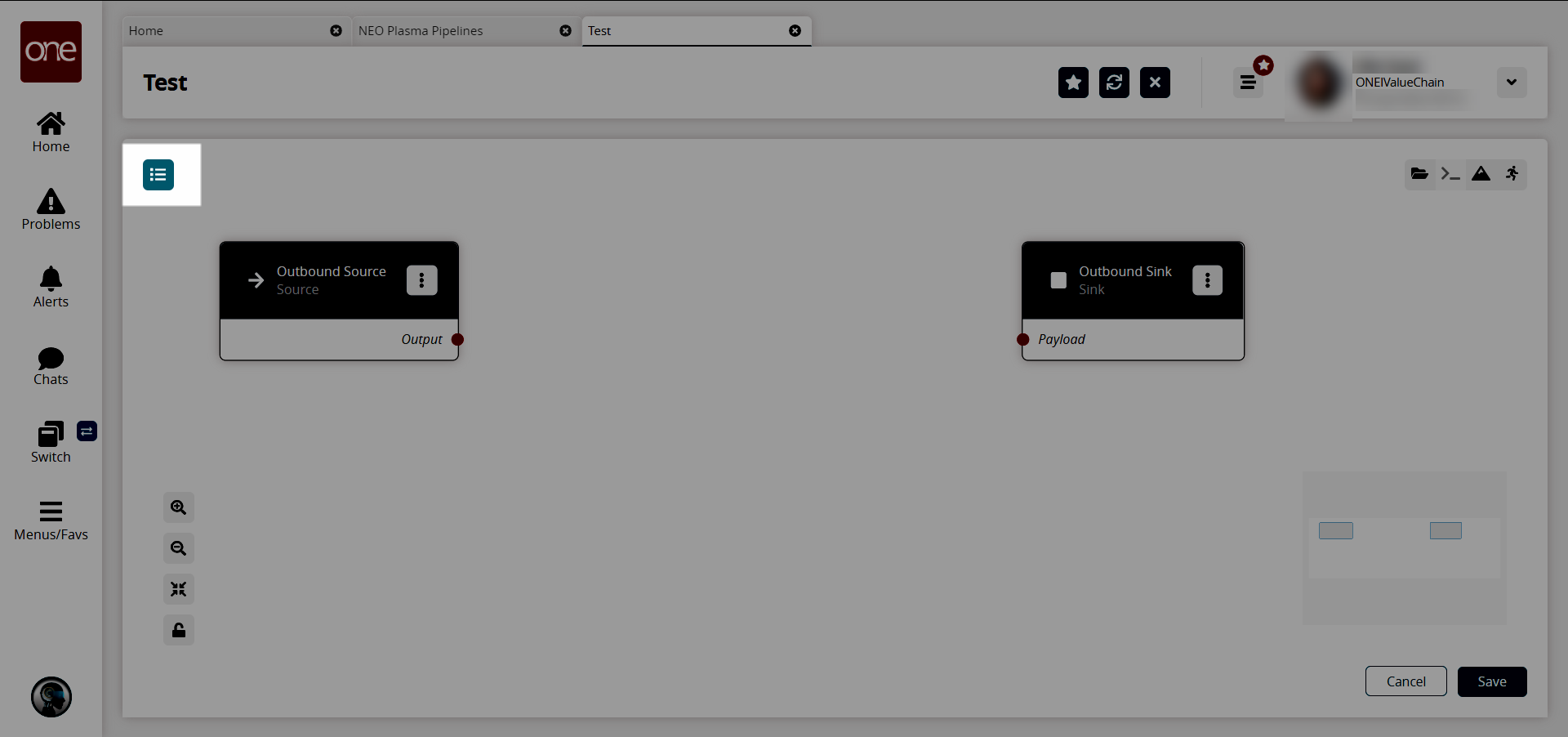This screenshot has height=737, width=1568.
Task: Open the console terminal icon
Action: pos(1450,174)
